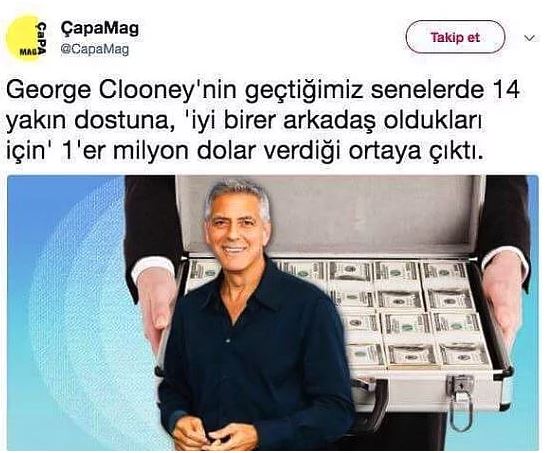Click the ÇapaMag display name
The height and width of the screenshot is (453, 546).
(100, 28)
